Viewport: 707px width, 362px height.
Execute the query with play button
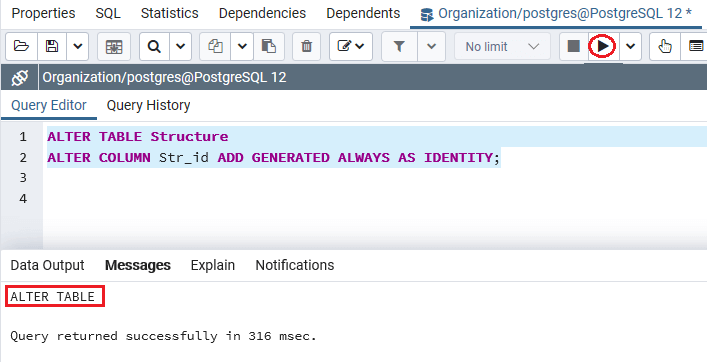click(603, 46)
